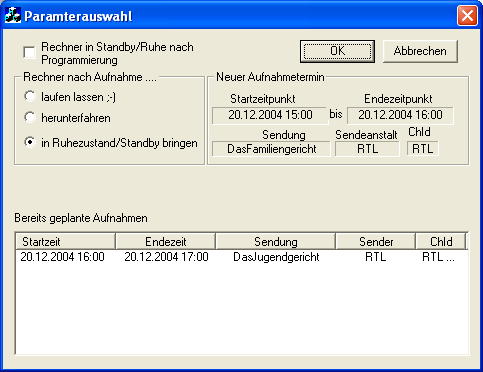
Task: Sort by the Sender column header
Action: point(376,242)
